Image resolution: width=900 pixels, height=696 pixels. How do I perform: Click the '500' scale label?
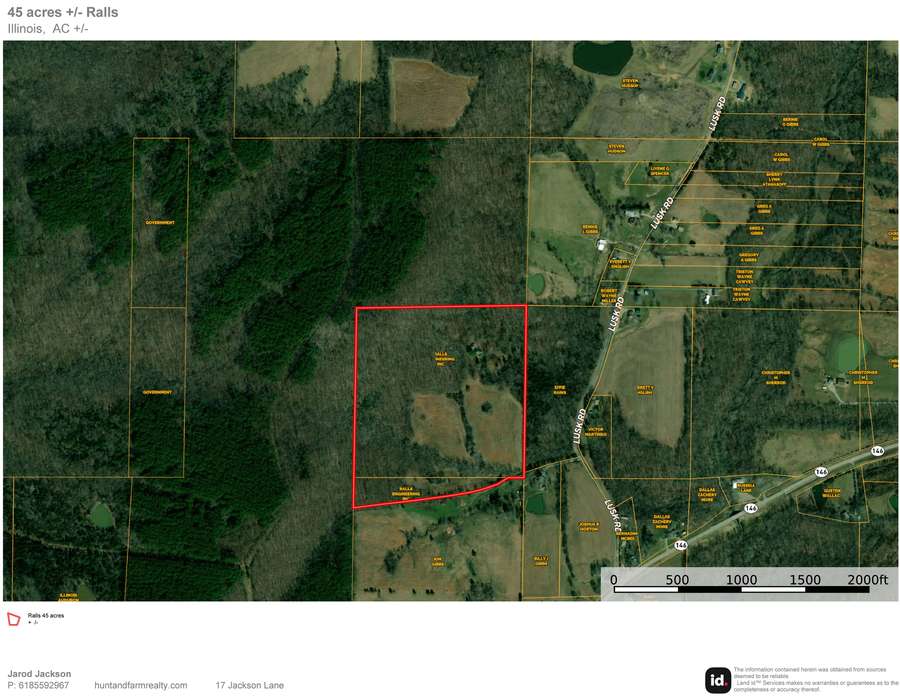tap(677, 580)
